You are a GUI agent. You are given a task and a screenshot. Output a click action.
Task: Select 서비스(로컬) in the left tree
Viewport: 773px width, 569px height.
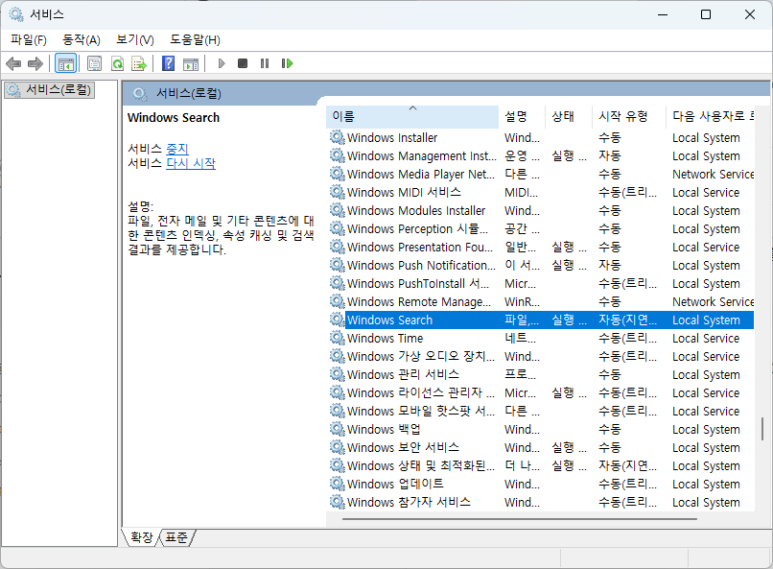pos(49,90)
